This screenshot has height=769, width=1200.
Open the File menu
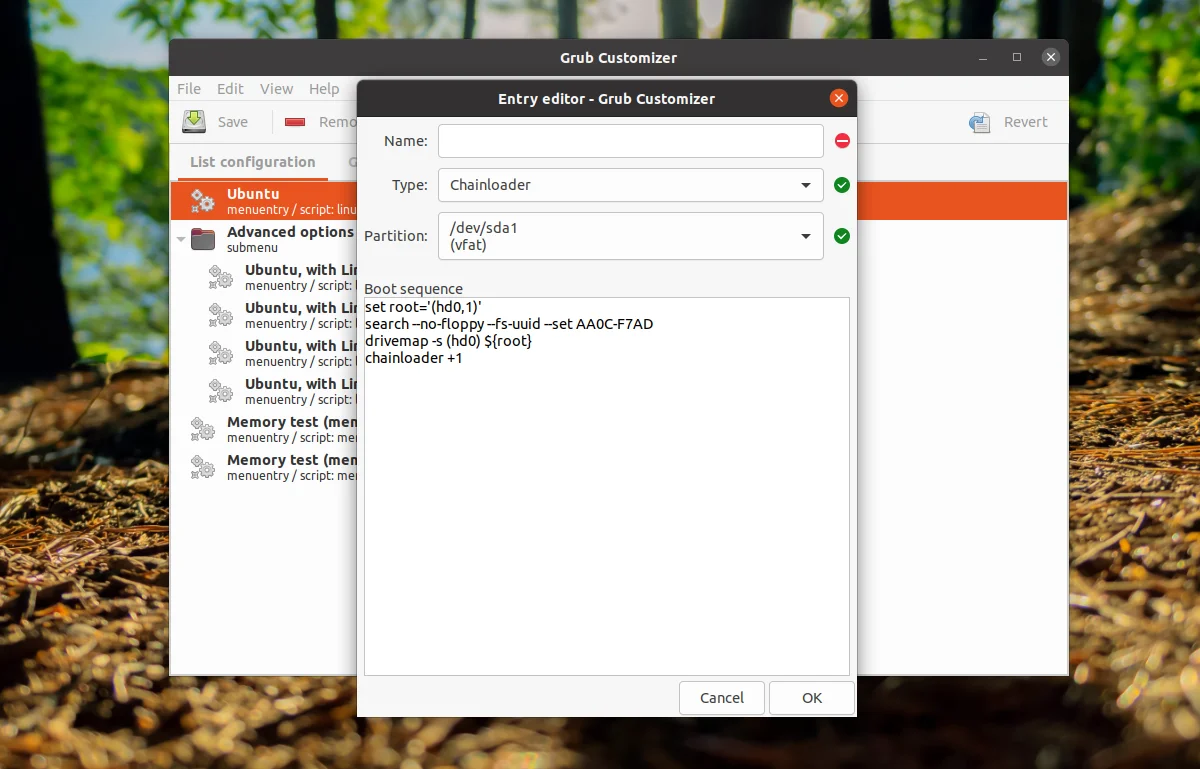[189, 89]
